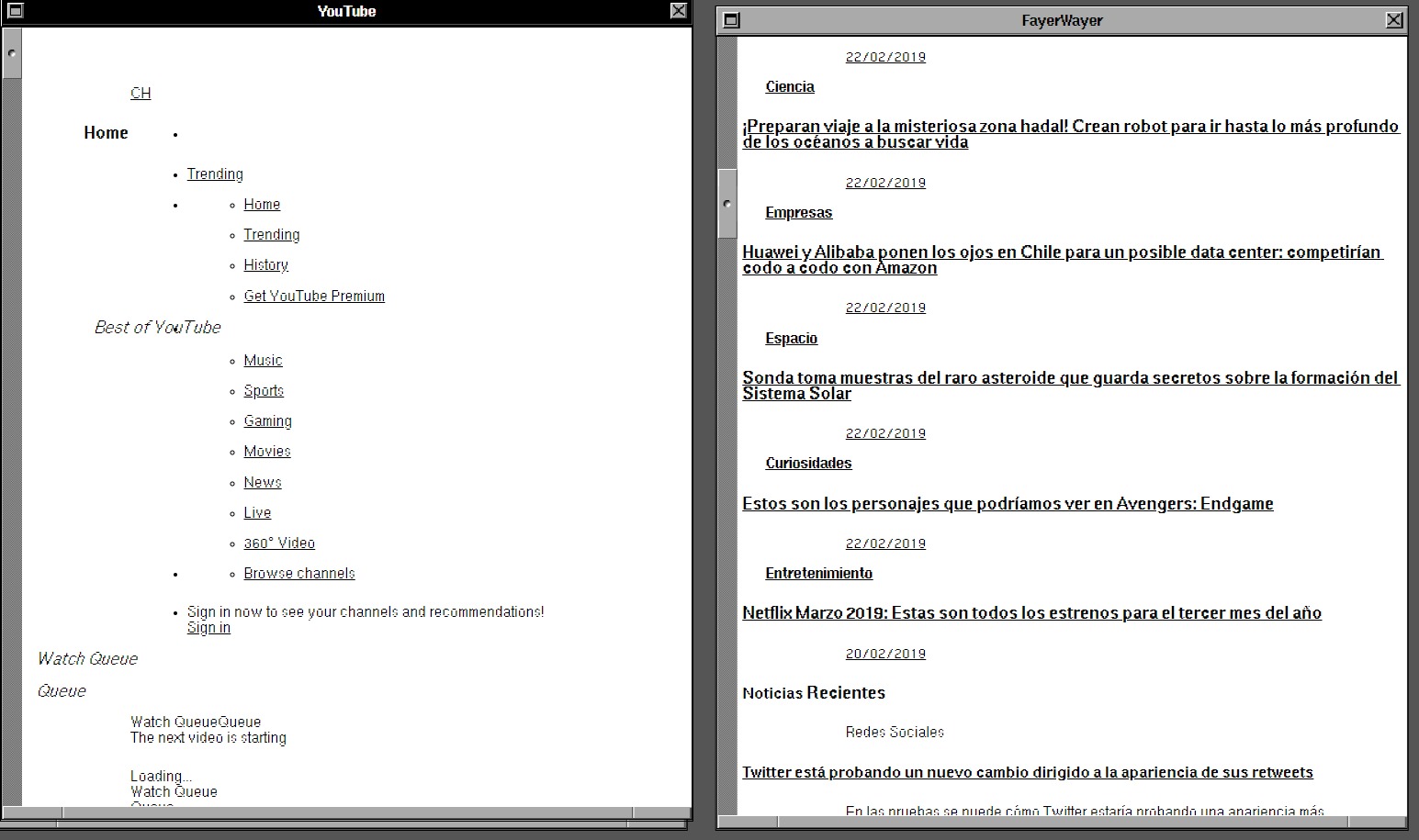Open the 360° Video link
1419x840 pixels.
click(279, 543)
